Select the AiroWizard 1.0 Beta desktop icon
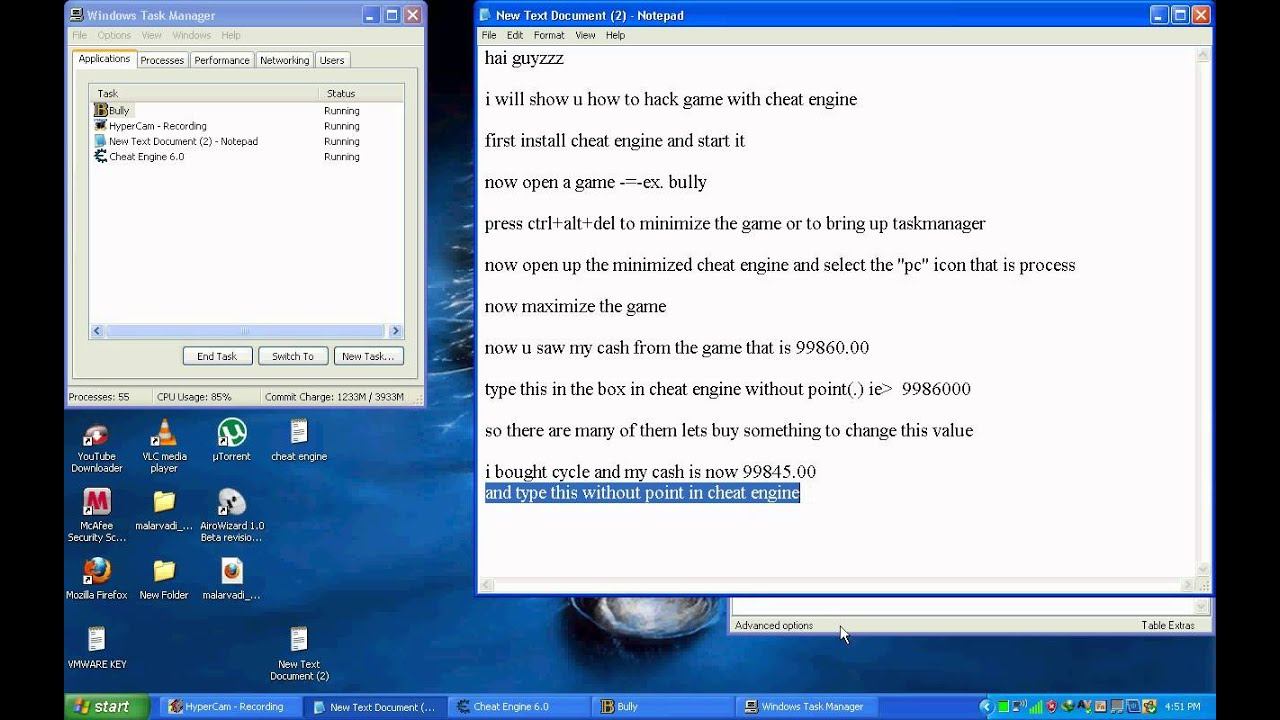 coord(232,502)
